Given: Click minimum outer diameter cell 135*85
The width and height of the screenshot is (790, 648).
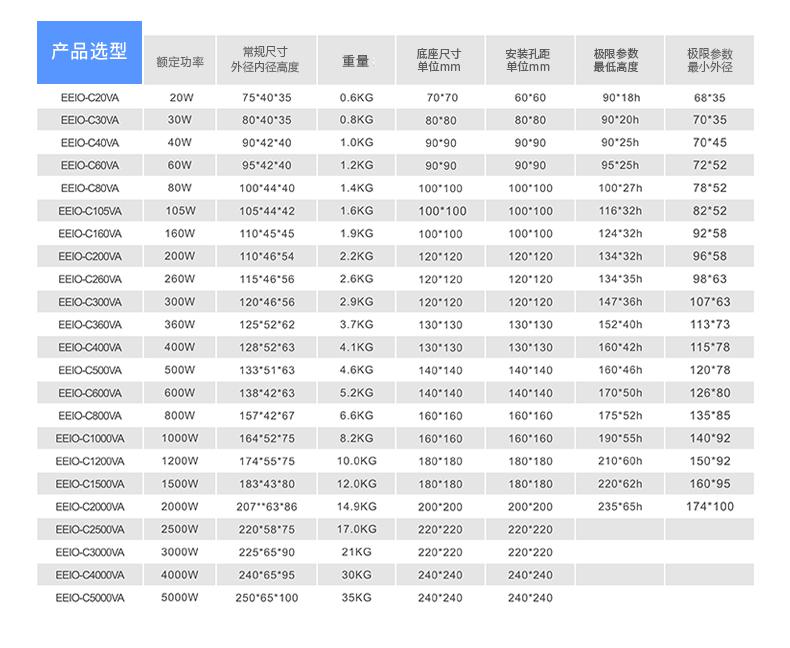Looking at the screenshot, I should pyautogui.click(x=710, y=416).
